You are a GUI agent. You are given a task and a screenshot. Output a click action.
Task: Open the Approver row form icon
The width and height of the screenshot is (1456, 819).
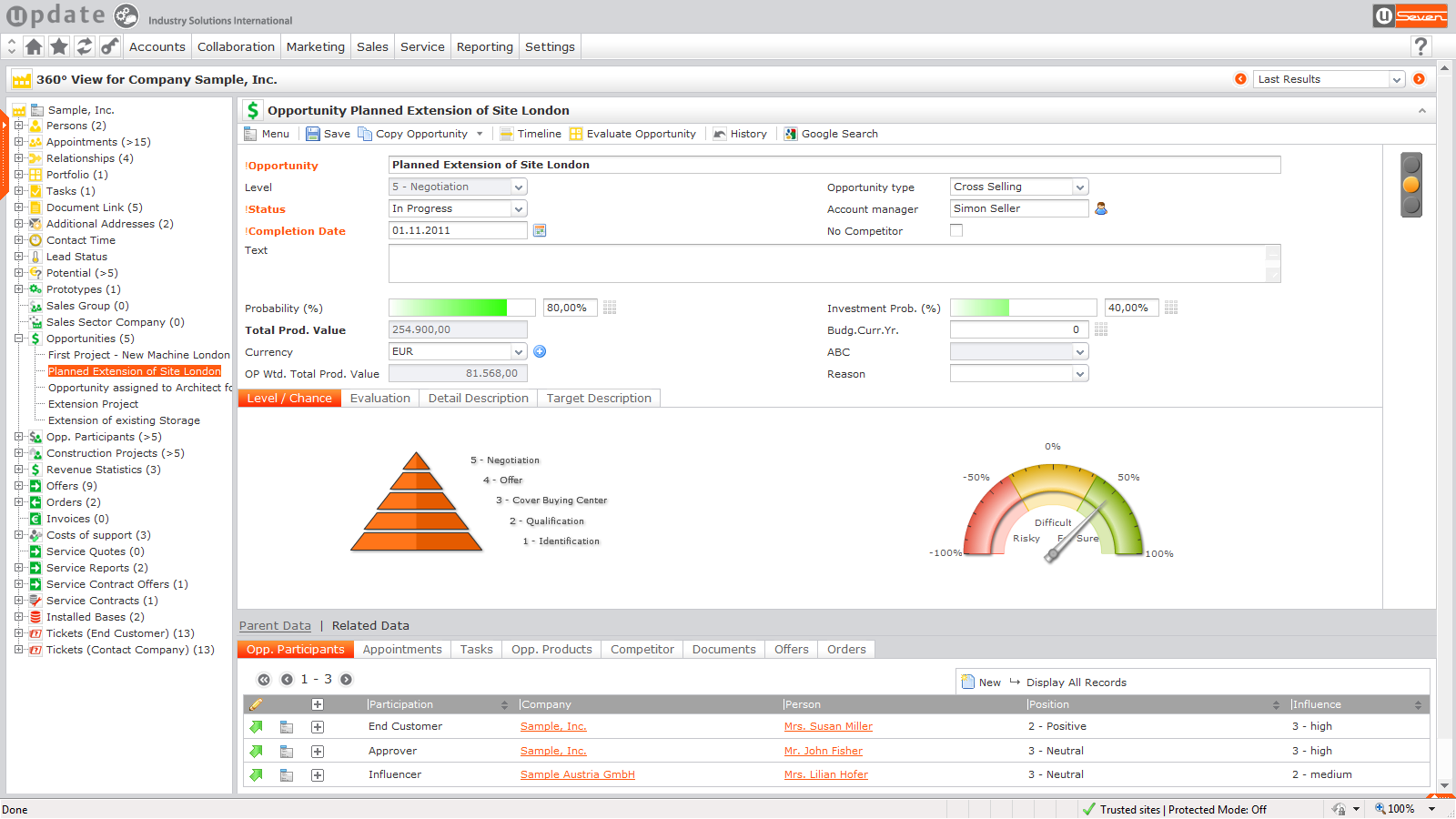pos(287,751)
